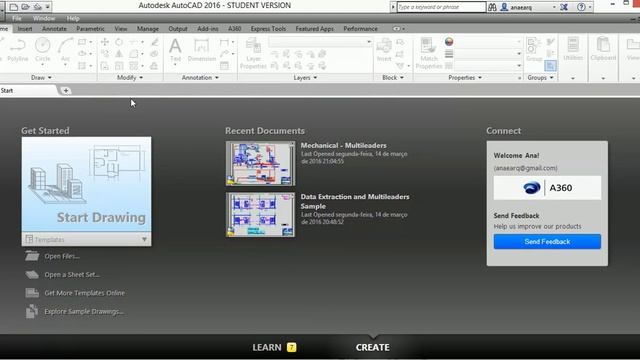
Task: Expand the Groups panel
Action: 540,78
